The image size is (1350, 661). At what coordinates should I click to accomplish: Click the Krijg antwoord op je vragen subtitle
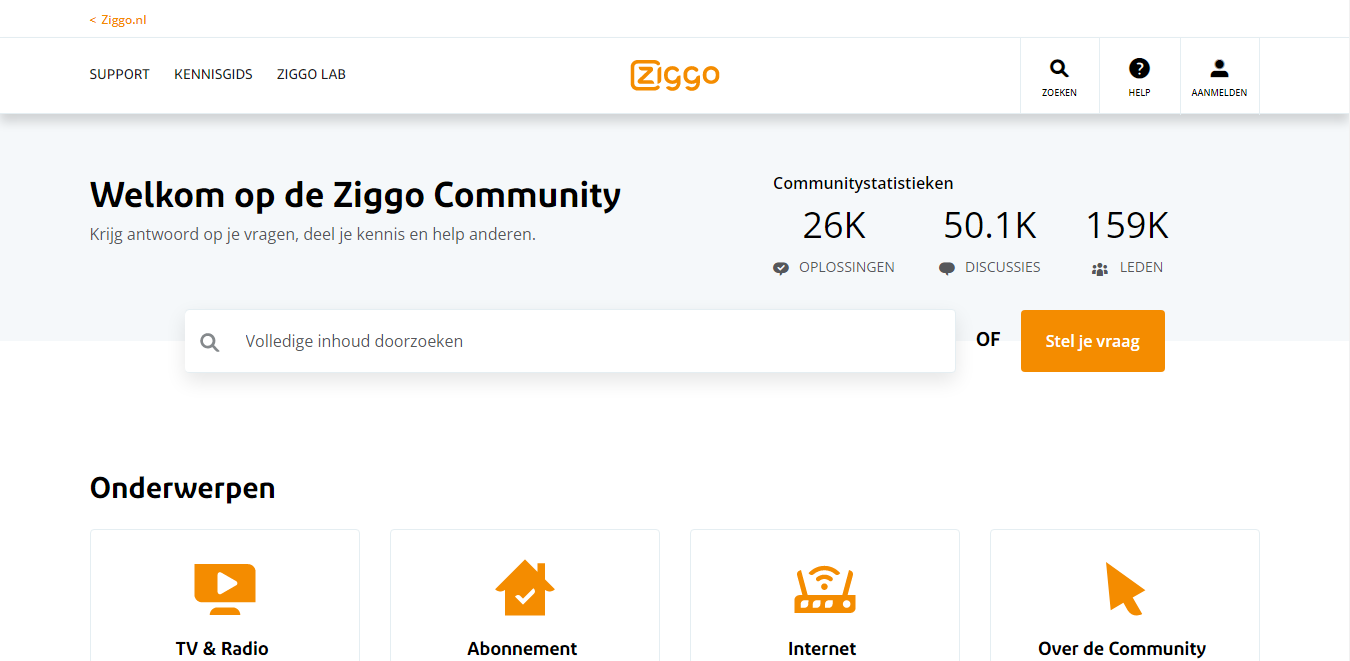313,235
